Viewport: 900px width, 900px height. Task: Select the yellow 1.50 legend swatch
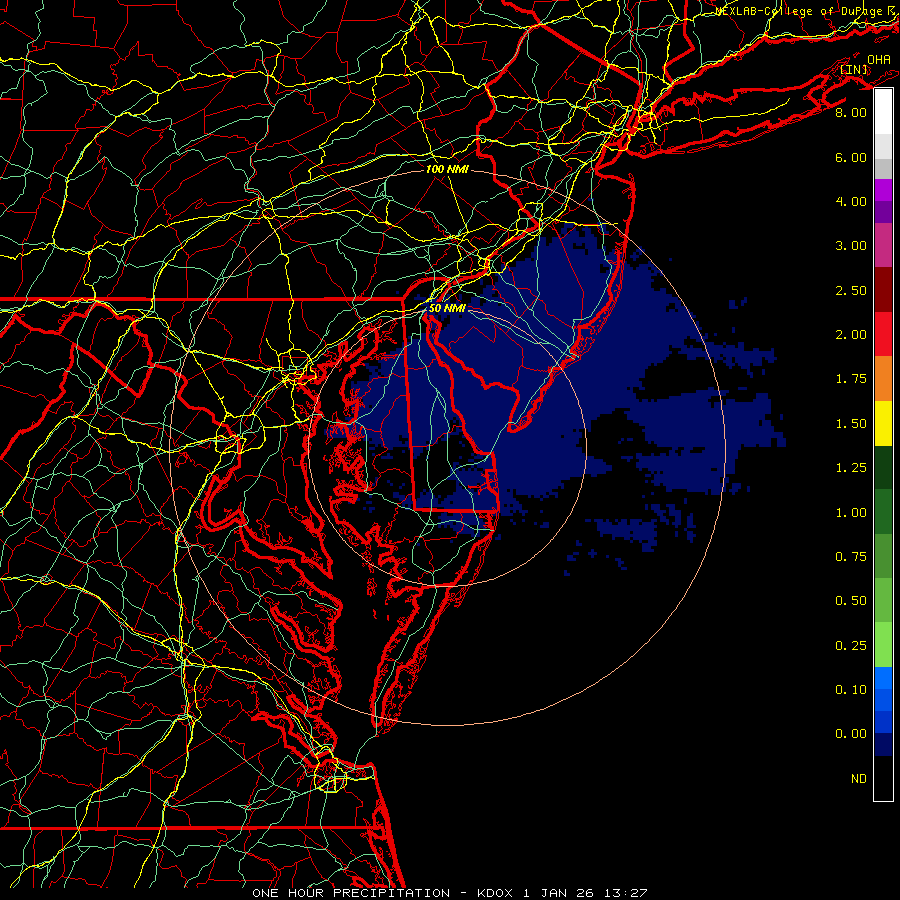(x=883, y=423)
